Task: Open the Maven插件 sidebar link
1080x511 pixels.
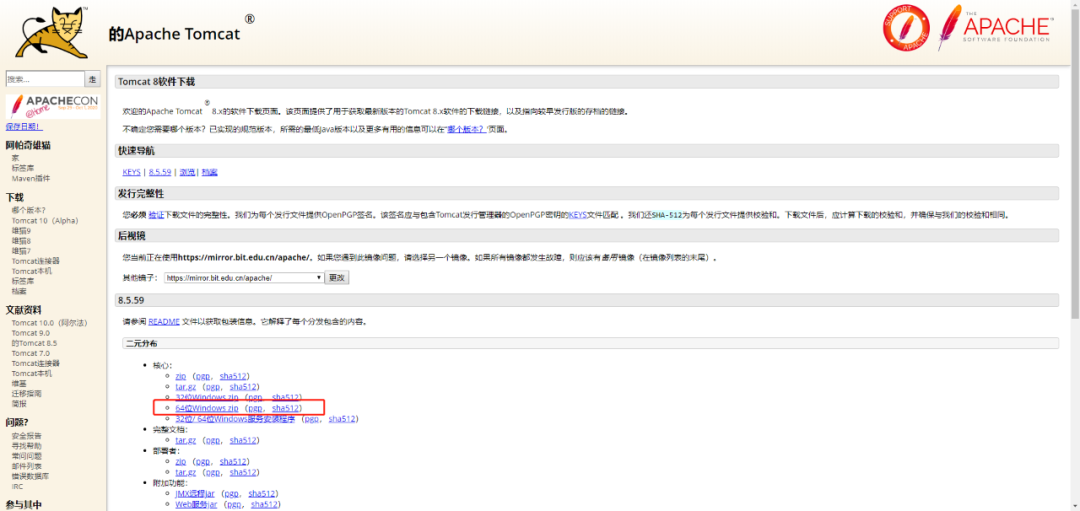Action: [x=31, y=178]
